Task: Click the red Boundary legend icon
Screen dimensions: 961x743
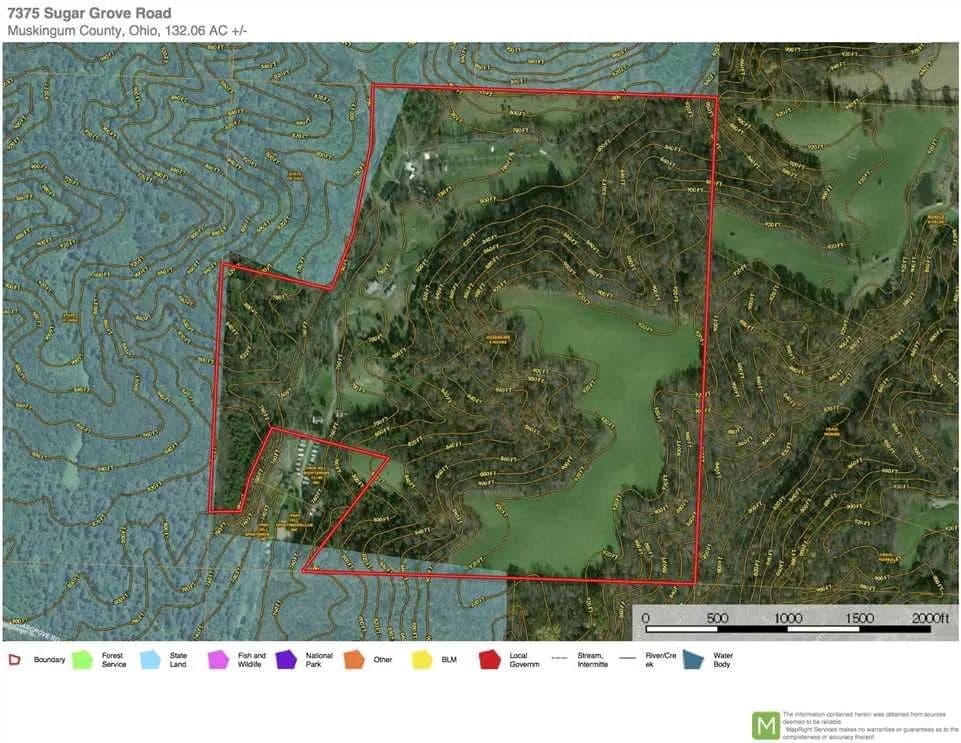Action: click(x=15, y=660)
